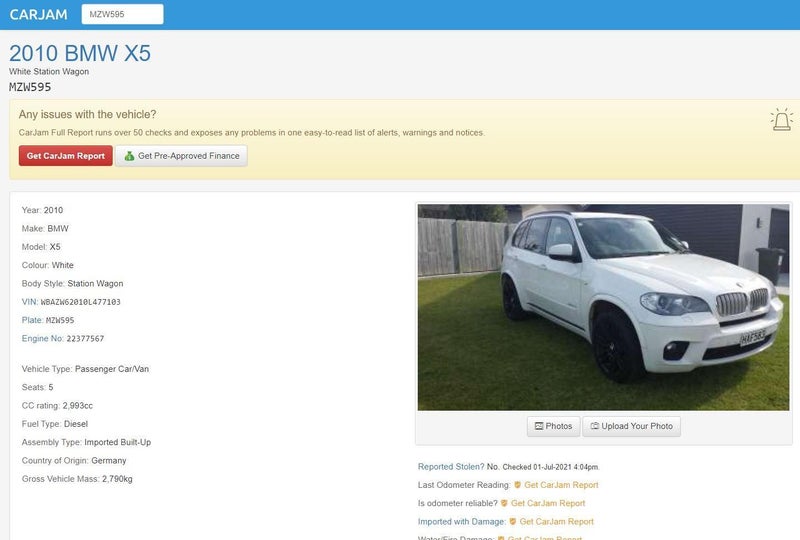Image resolution: width=800 pixels, height=540 pixels.
Task: Get CarJam Report for Last Odometer Reading
Action: (561, 485)
